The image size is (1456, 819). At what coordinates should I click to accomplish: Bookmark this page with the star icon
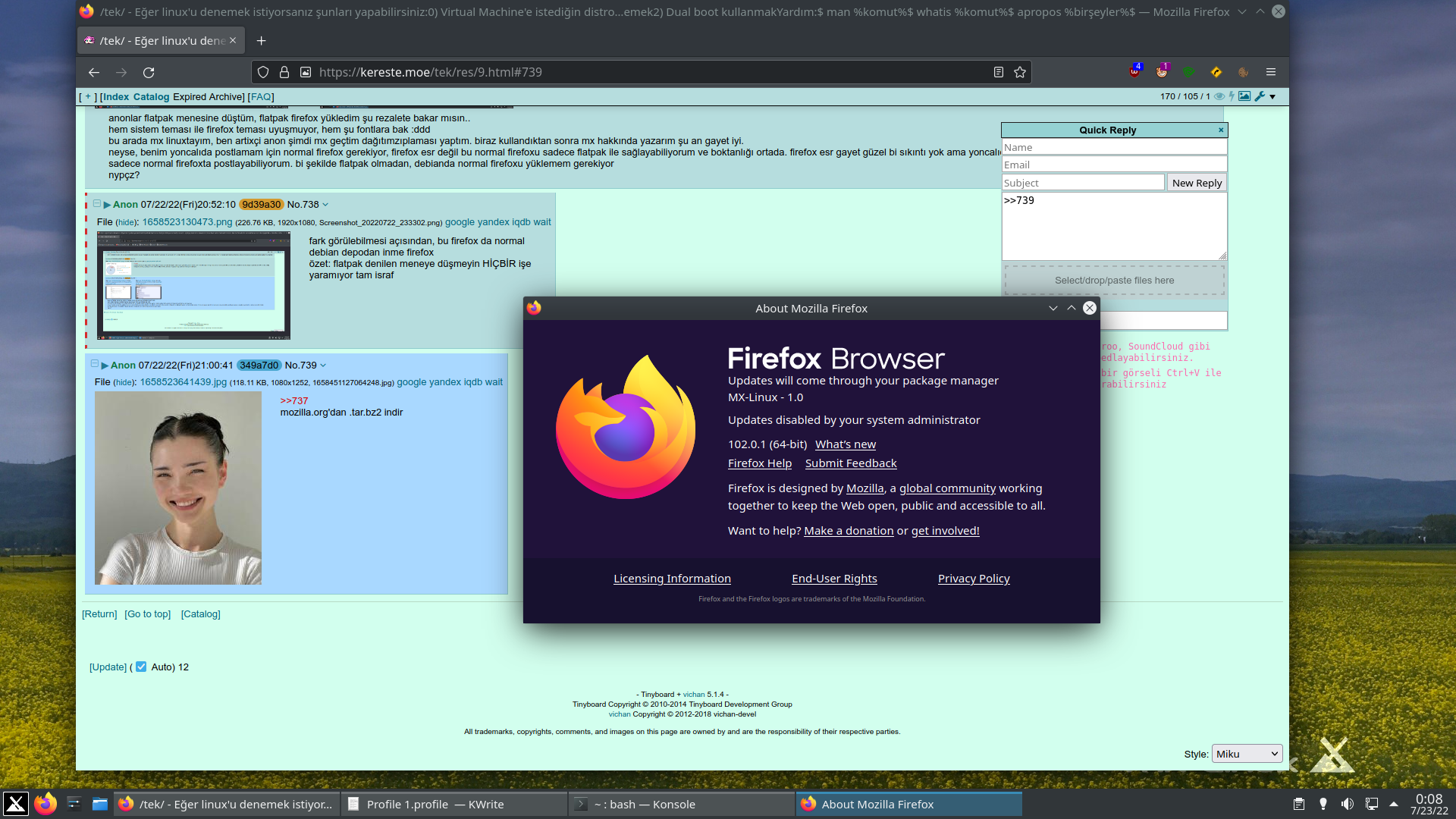[1020, 72]
